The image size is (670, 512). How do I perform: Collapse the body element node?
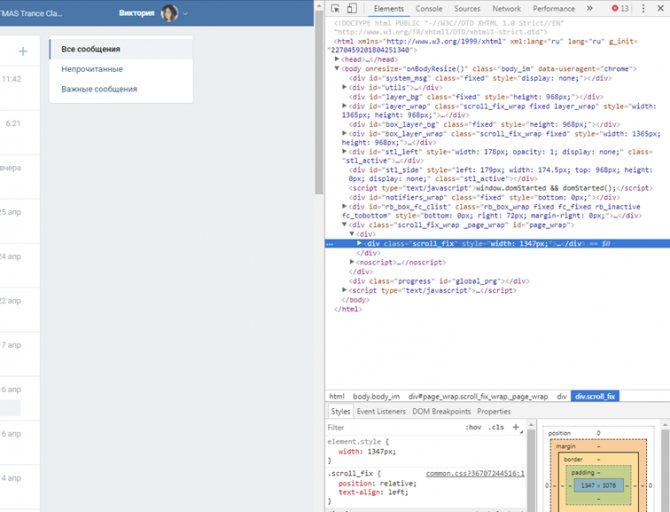click(x=337, y=68)
